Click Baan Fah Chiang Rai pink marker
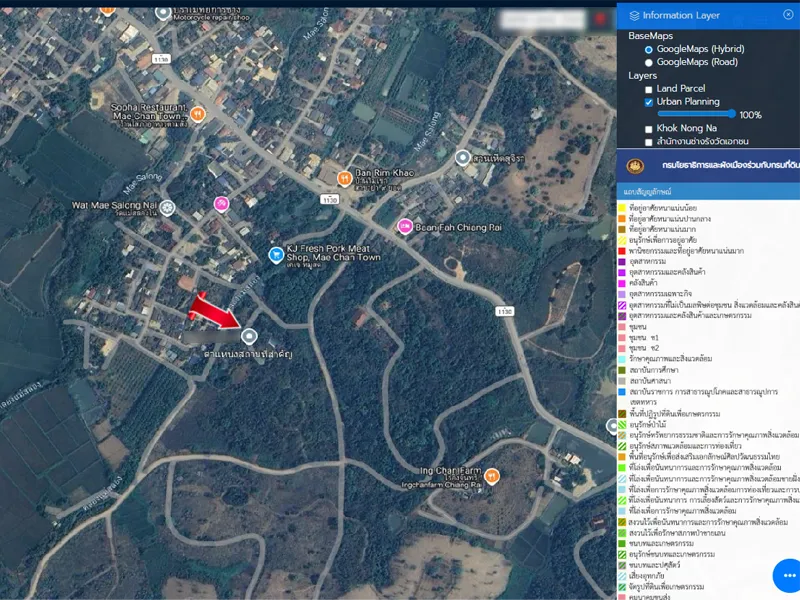Viewport: 800px width, 600px height. point(405,226)
